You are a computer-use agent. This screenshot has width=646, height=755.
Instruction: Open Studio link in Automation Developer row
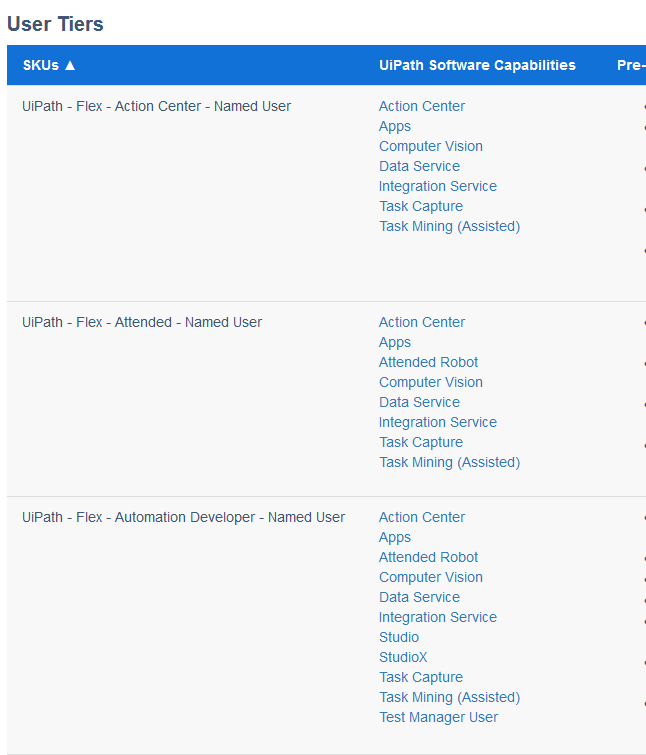[398, 637]
